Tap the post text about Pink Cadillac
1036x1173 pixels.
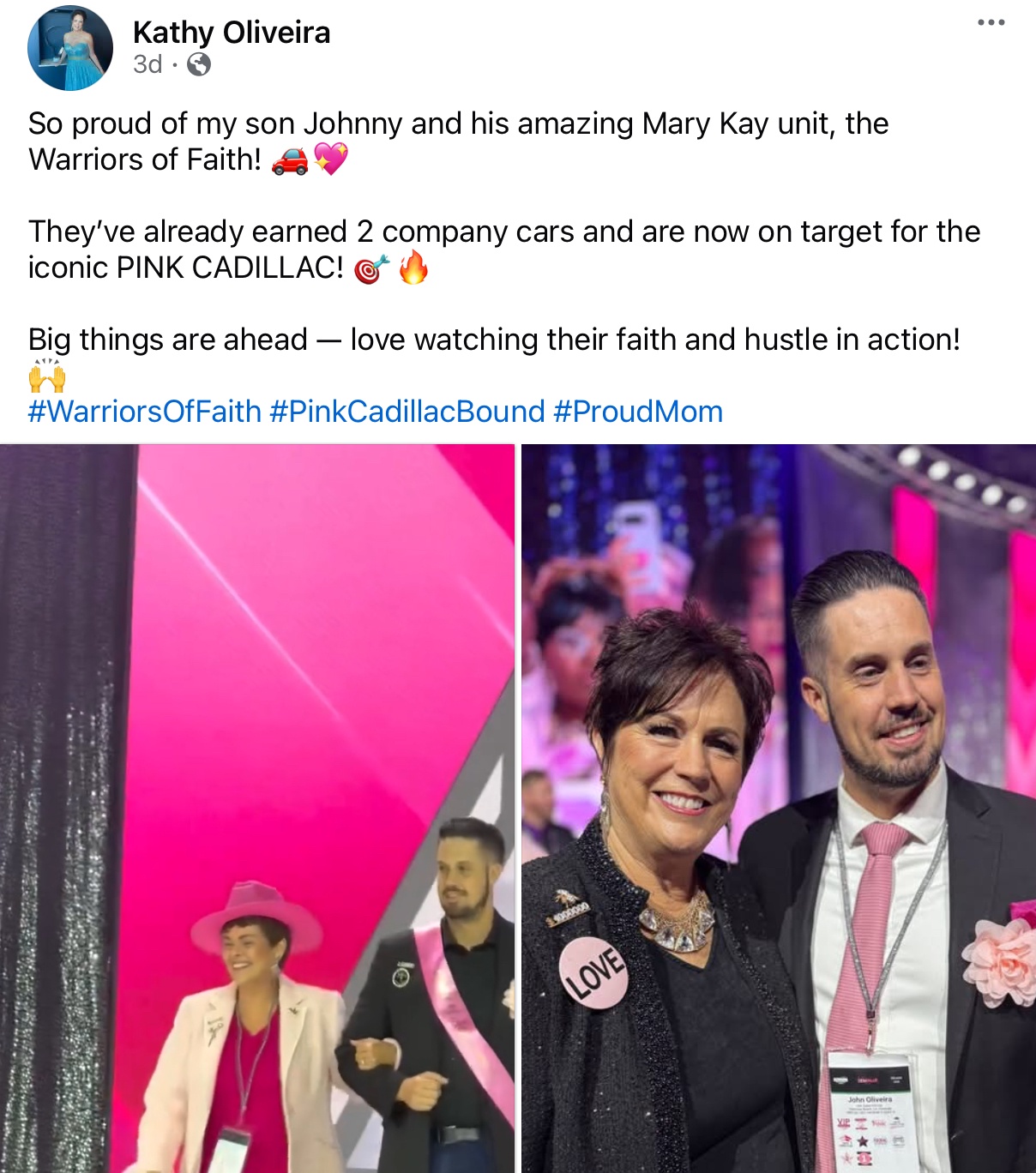coord(504,250)
